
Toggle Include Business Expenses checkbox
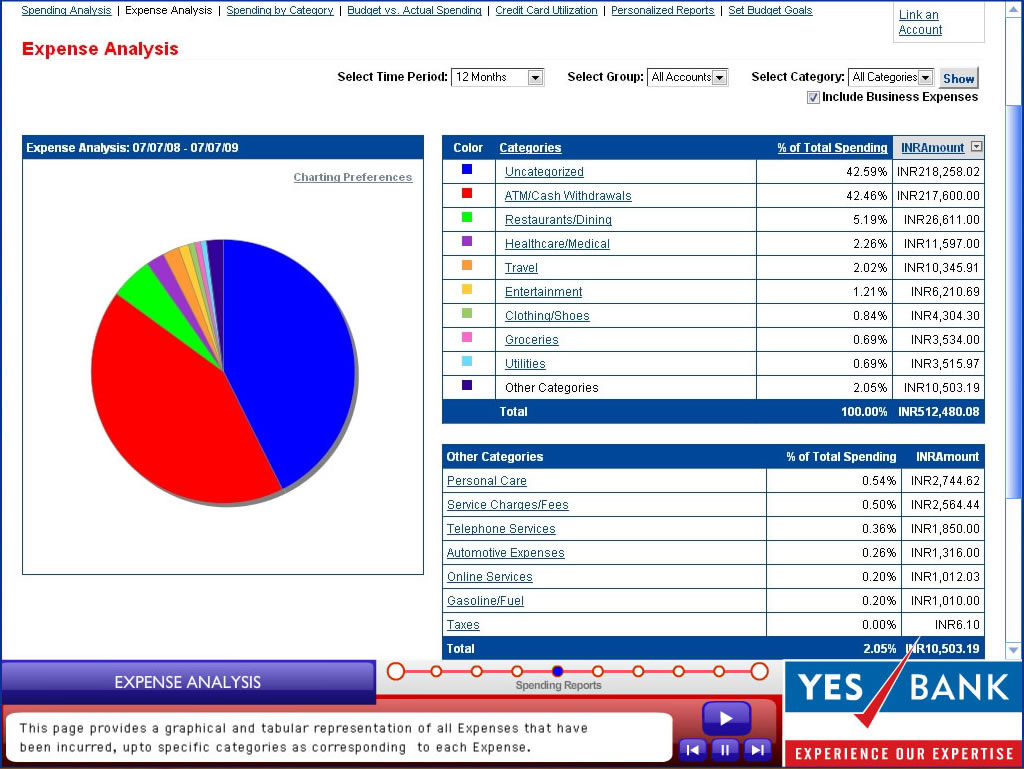click(813, 97)
